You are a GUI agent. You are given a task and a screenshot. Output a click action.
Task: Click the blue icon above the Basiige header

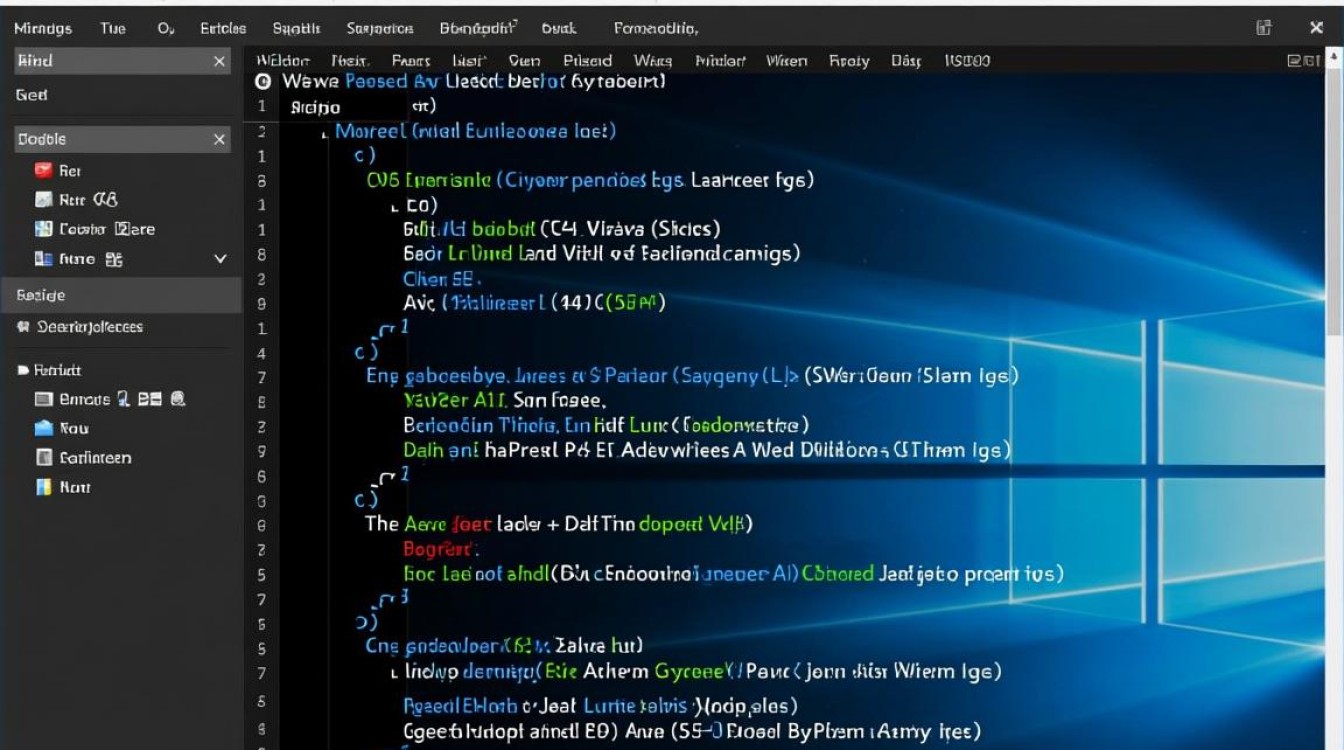tap(43, 259)
